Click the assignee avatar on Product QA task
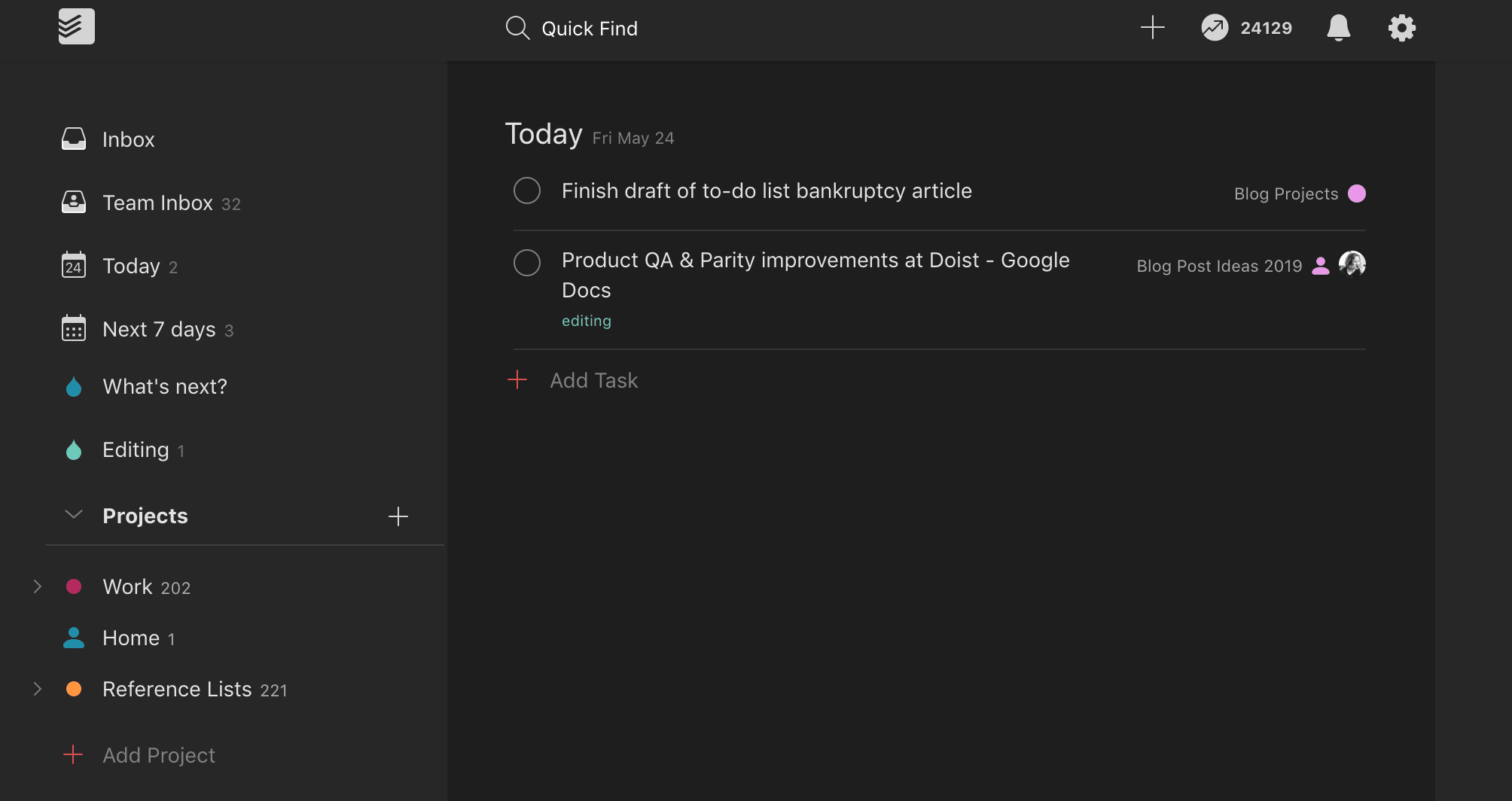 [1352, 264]
